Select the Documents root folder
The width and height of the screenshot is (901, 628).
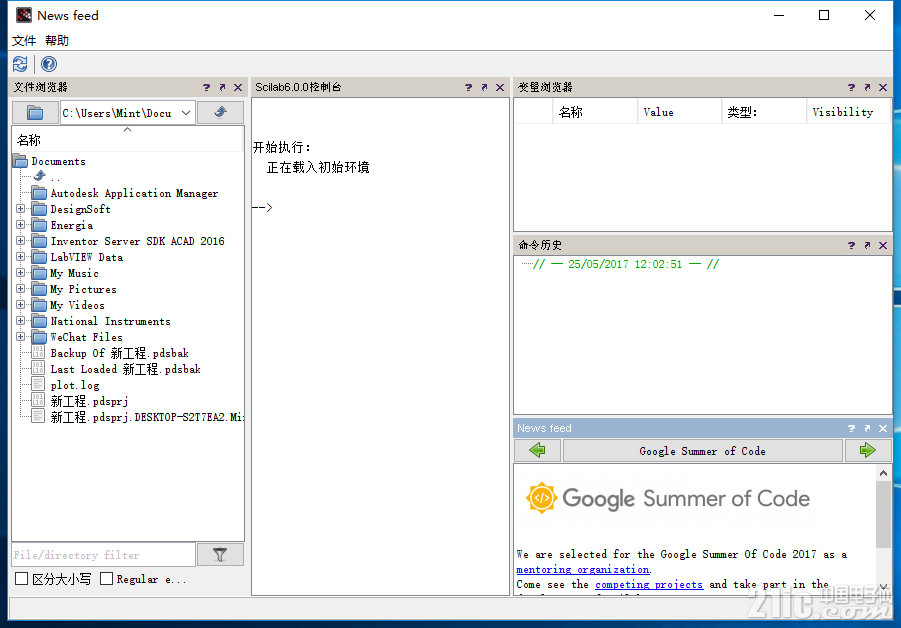58,161
